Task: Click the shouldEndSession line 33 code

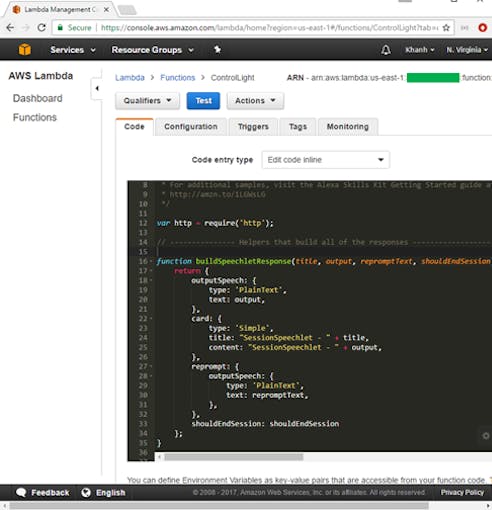Action: click(265, 424)
